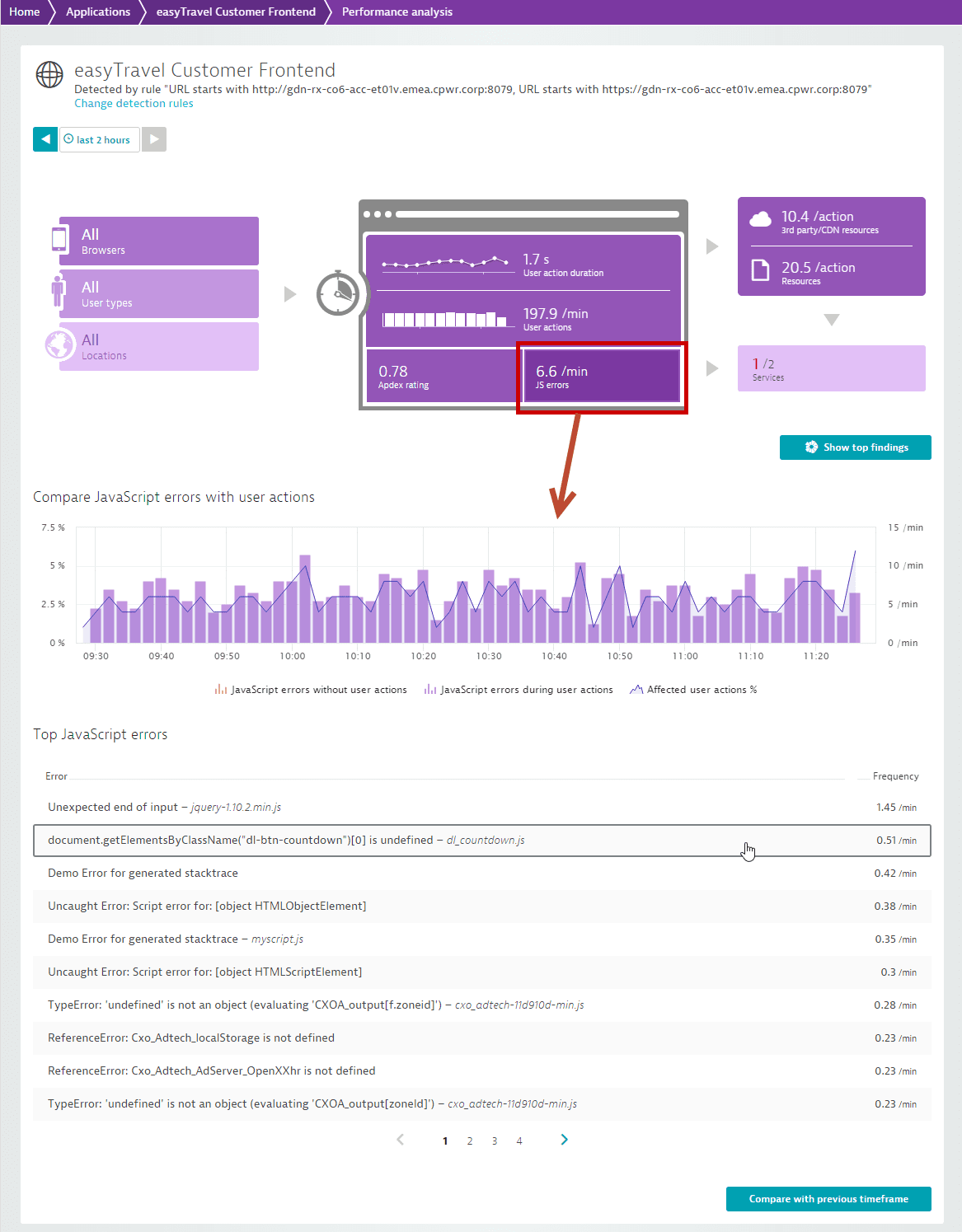Go to next page of errors list
The height and width of the screenshot is (1232, 962).
coord(565,1140)
